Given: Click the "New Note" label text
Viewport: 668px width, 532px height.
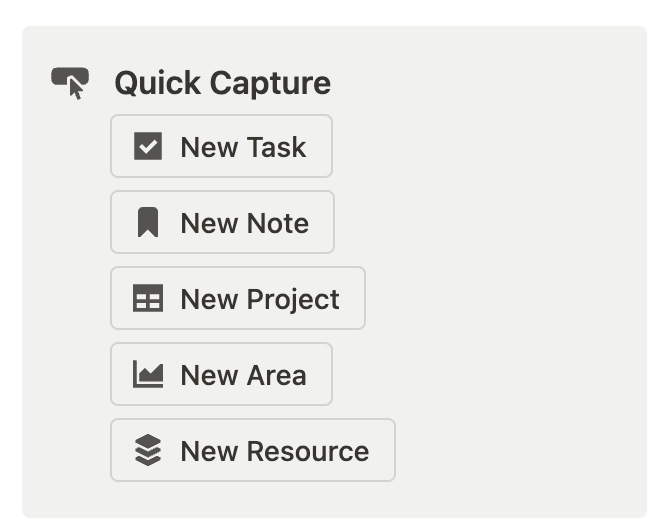Looking at the screenshot, I should [x=244, y=223].
